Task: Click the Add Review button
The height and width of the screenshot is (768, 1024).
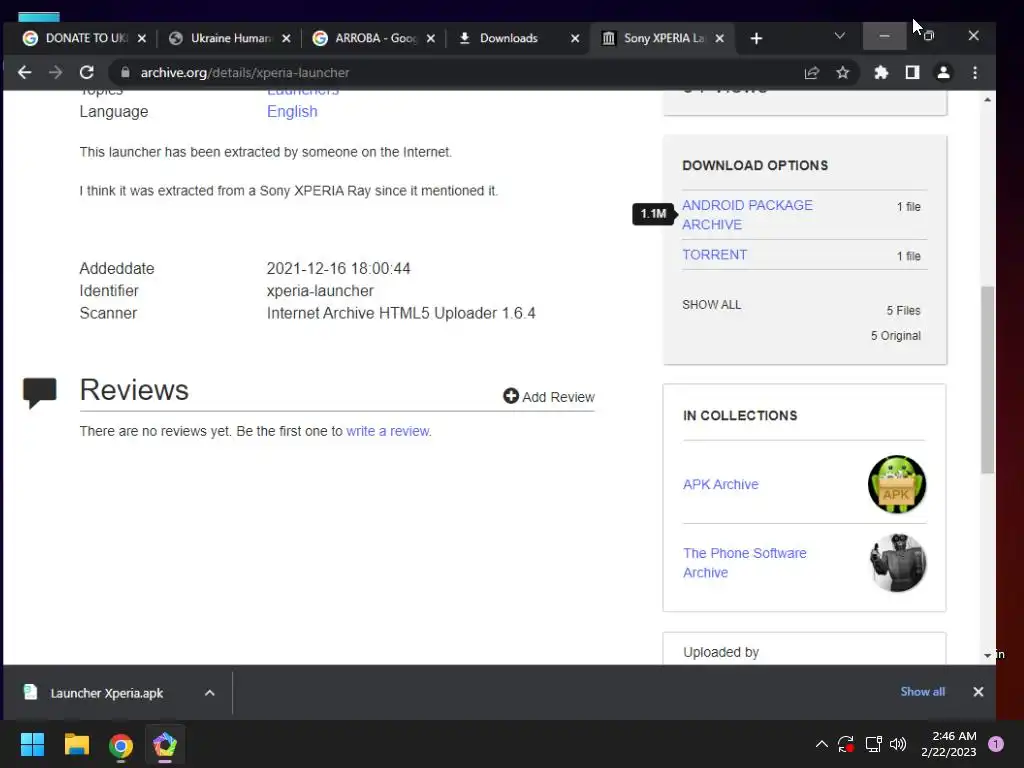Action: tap(549, 396)
